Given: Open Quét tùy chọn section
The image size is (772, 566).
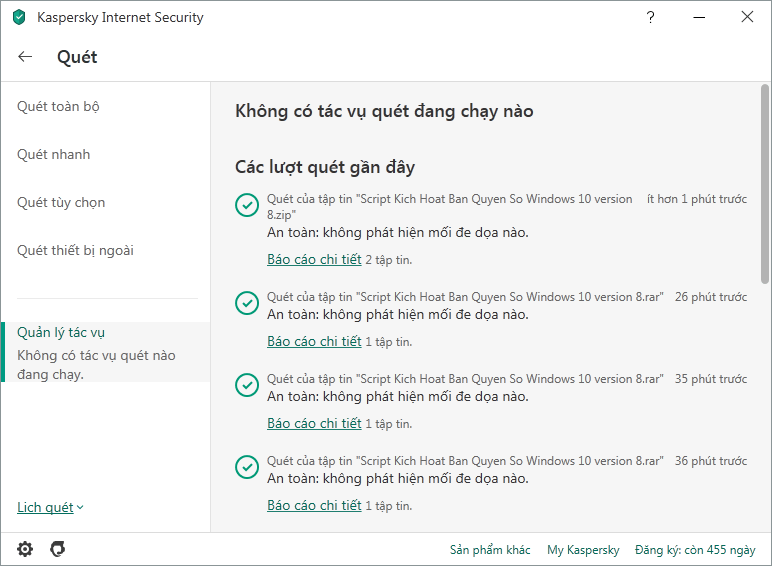Looking at the screenshot, I should click(x=61, y=203).
